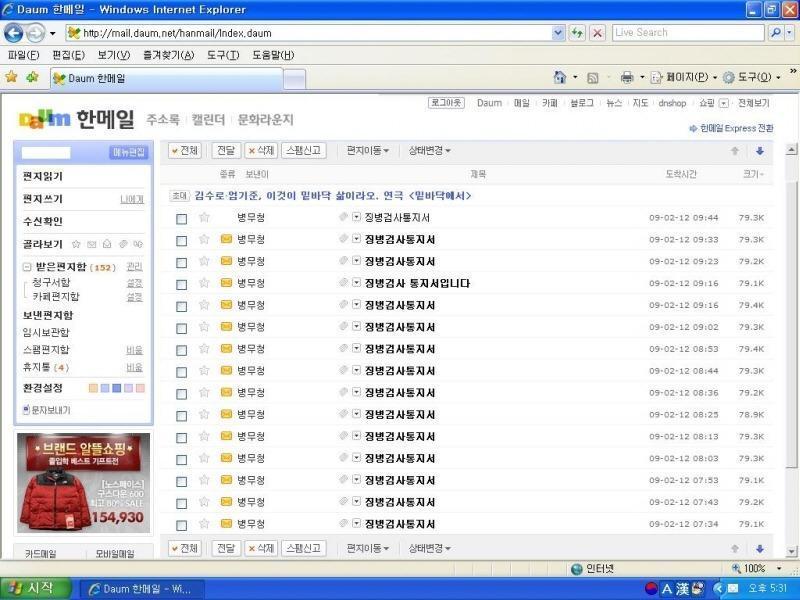Click the 로그아웃 button
800x600 pixels.
click(446, 103)
